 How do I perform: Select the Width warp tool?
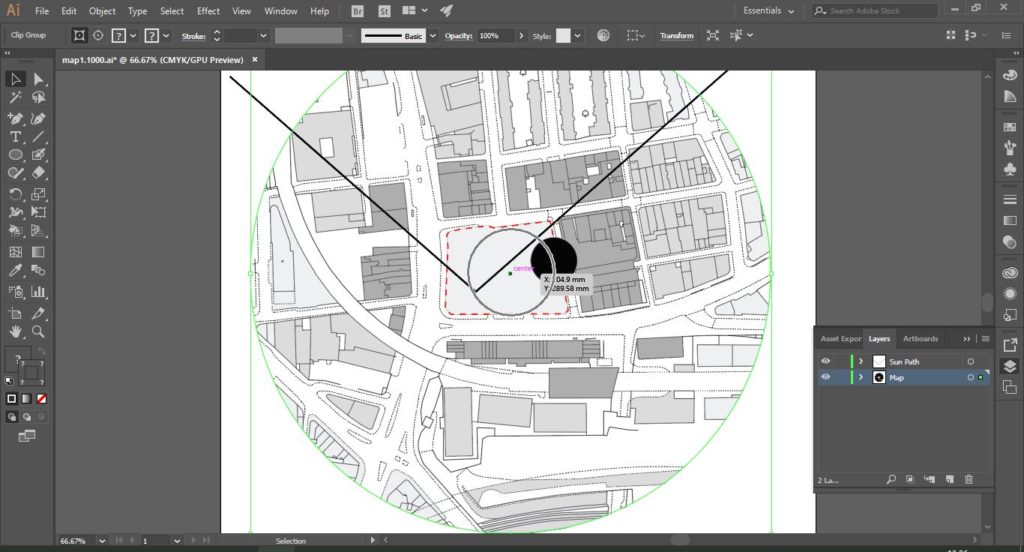click(x=15, y=212)
